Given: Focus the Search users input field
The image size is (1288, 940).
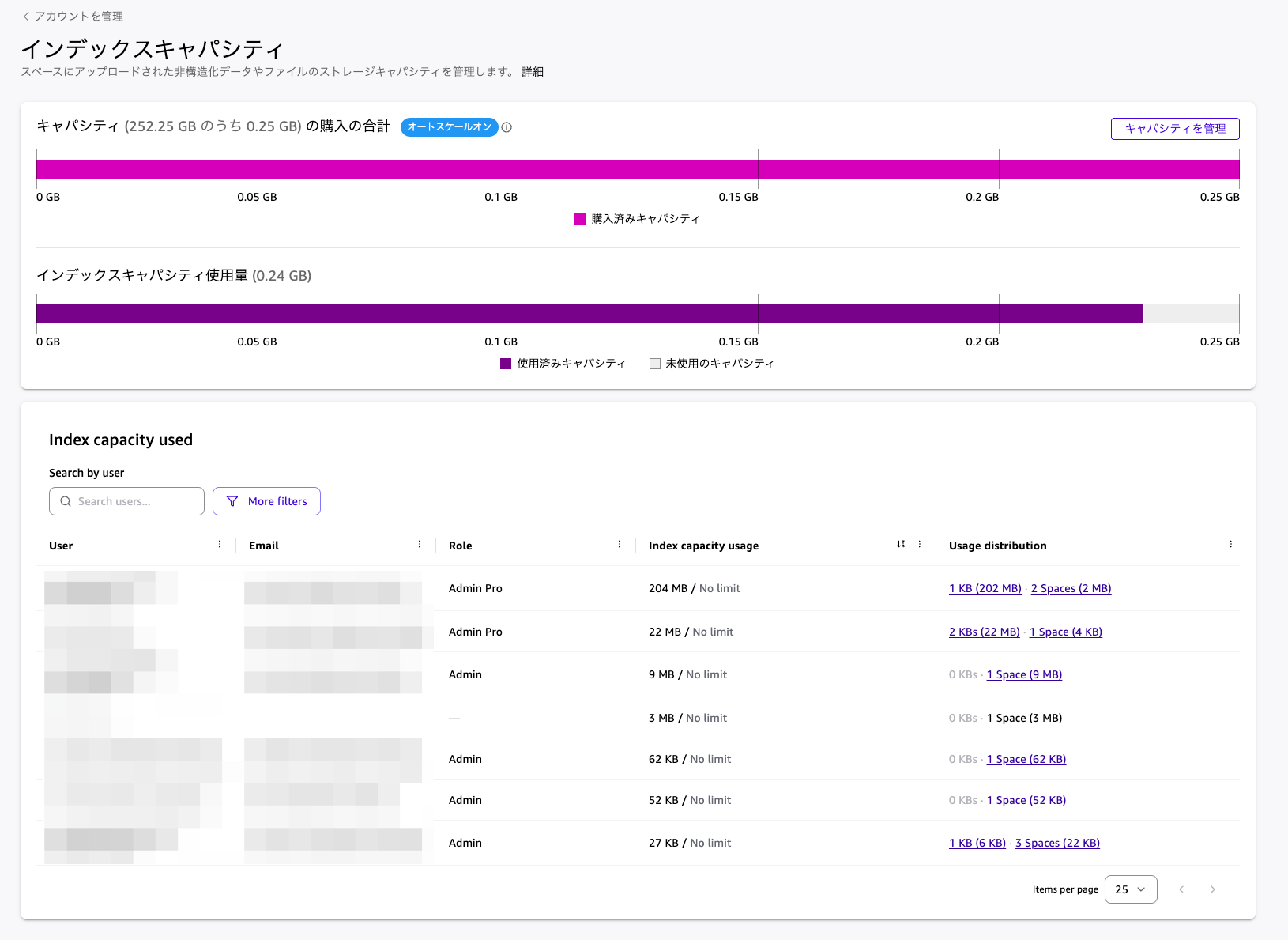Looking at the screenshot, I should click(x=126, y=501).
